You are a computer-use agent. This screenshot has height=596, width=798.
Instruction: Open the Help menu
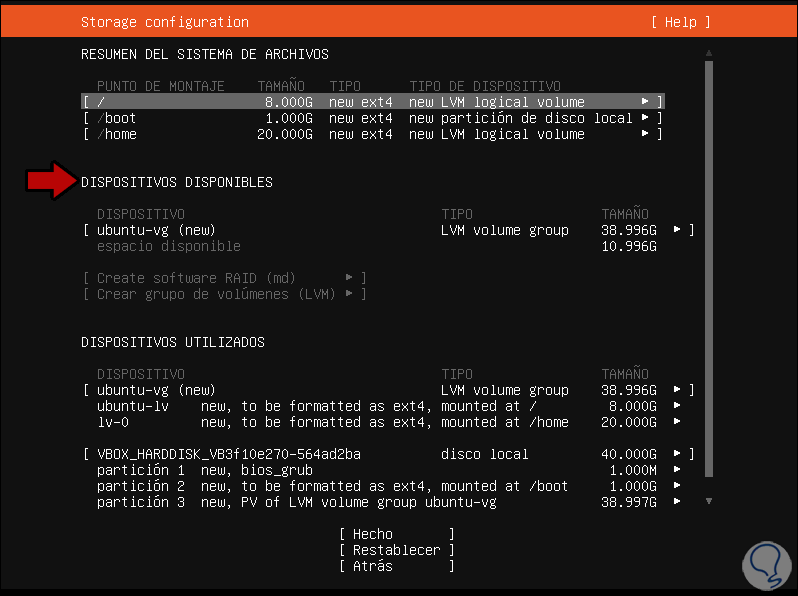pyautogui.click(x=680, y=22)
